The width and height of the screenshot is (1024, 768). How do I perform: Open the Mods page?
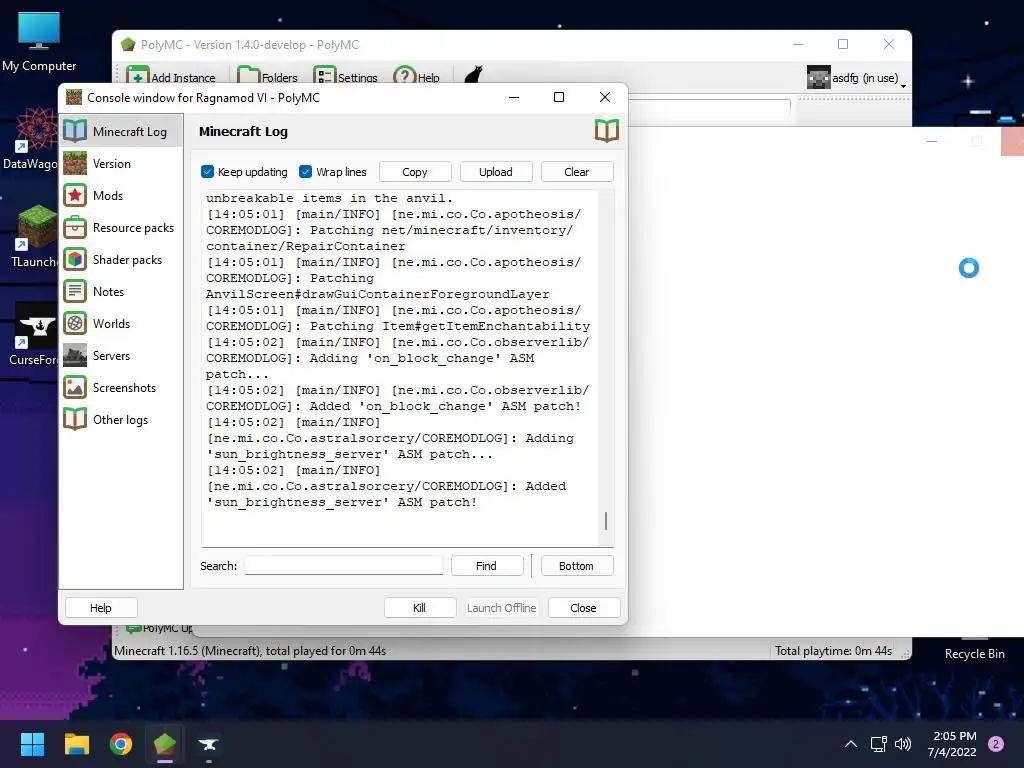[121, 195]
